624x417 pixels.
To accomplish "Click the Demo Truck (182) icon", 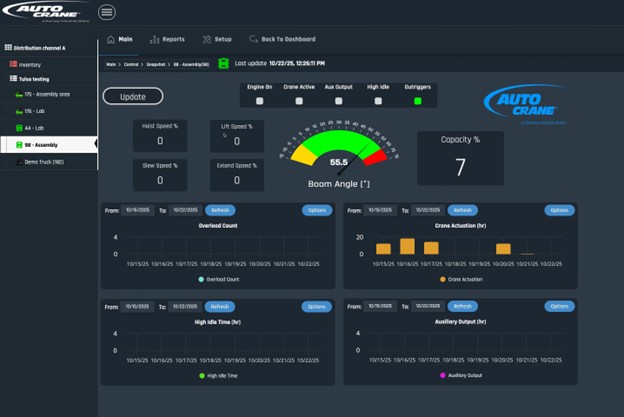I will tap(19, 162).
